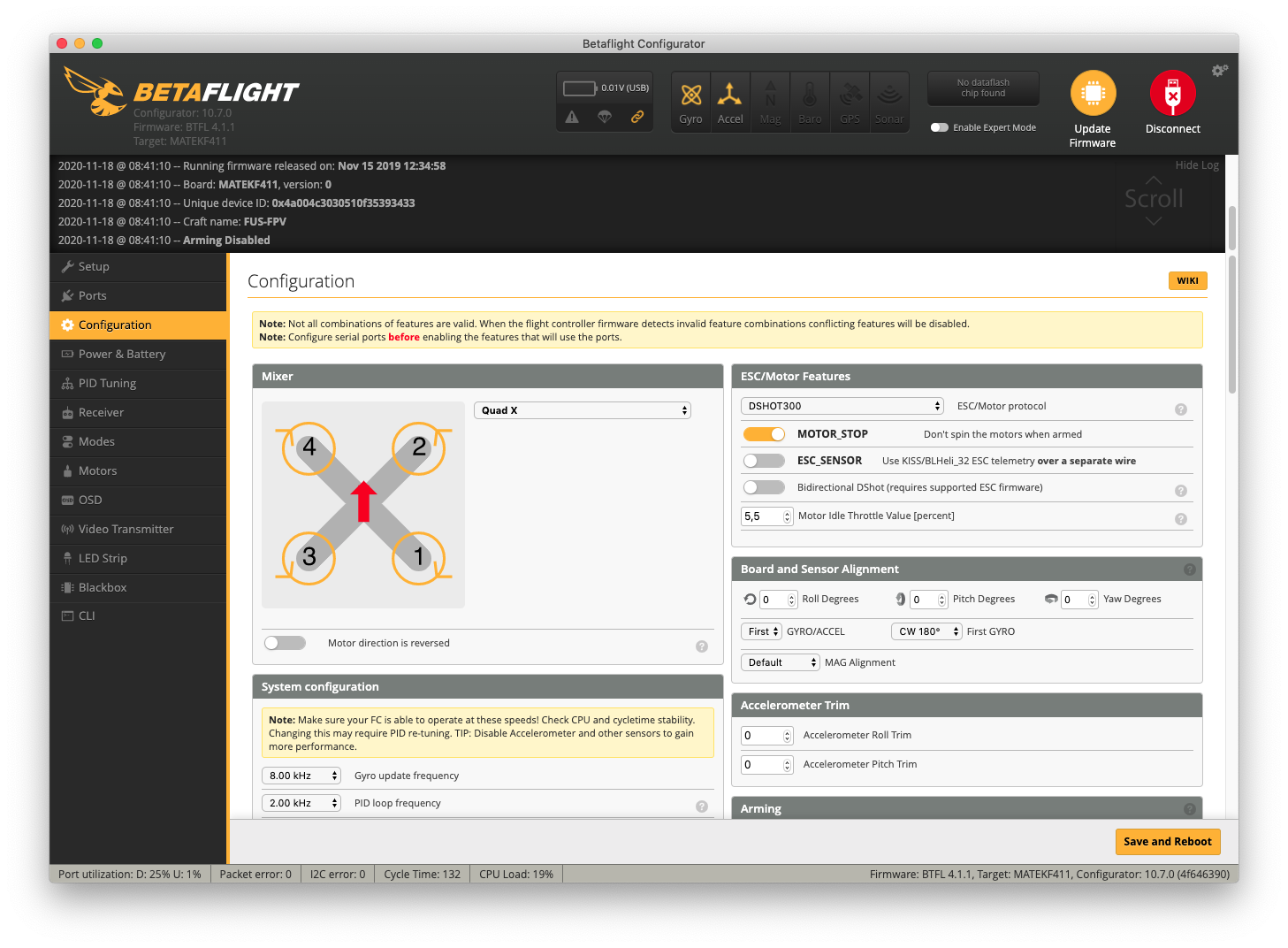Screen dimensions: 1288x948
Task: Click the Update Firmware icon
Action: pyautogui.click(x=1094, y=93)
